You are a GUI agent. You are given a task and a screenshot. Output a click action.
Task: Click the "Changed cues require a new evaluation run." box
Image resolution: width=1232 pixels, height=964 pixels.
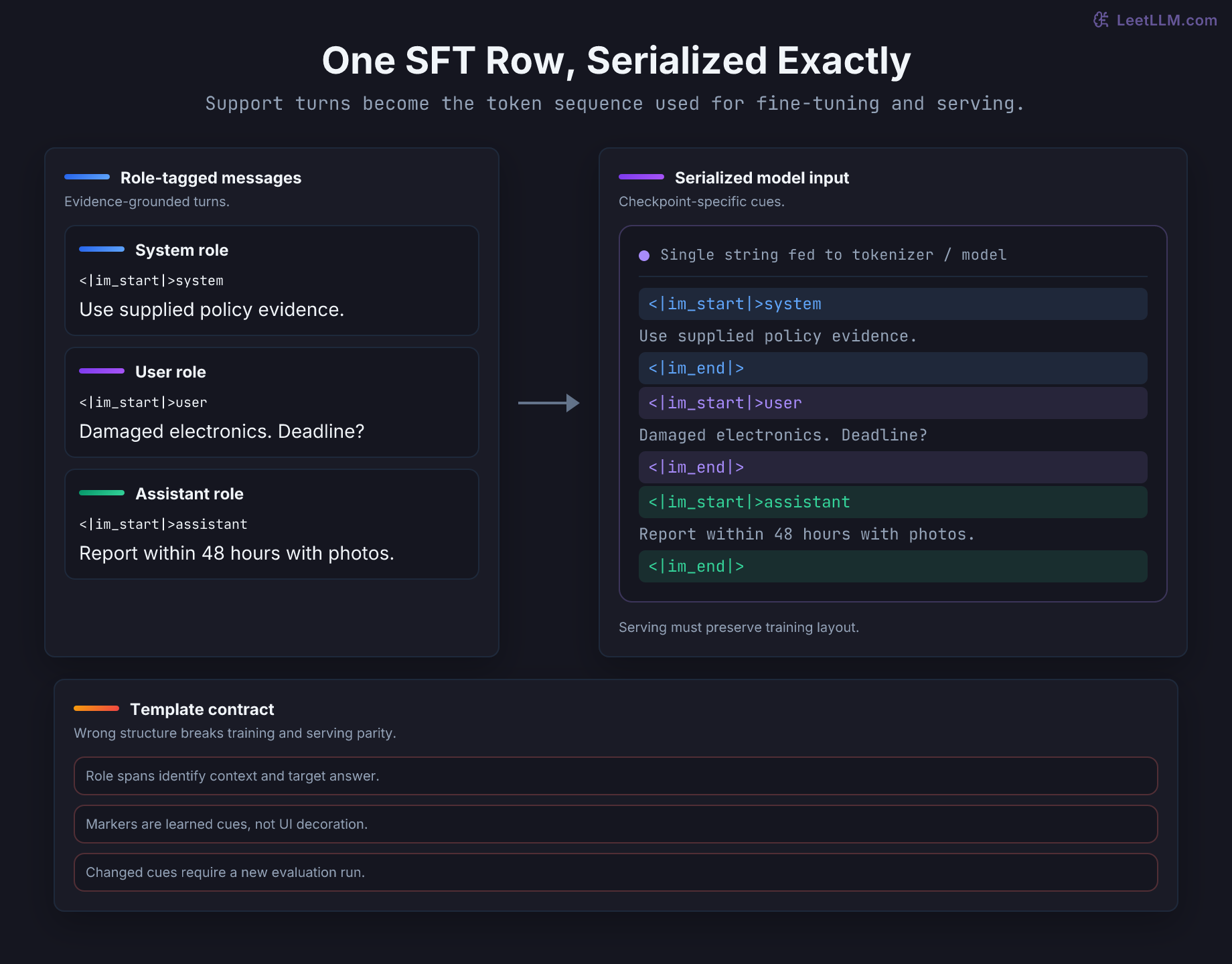tap(615, 872)
